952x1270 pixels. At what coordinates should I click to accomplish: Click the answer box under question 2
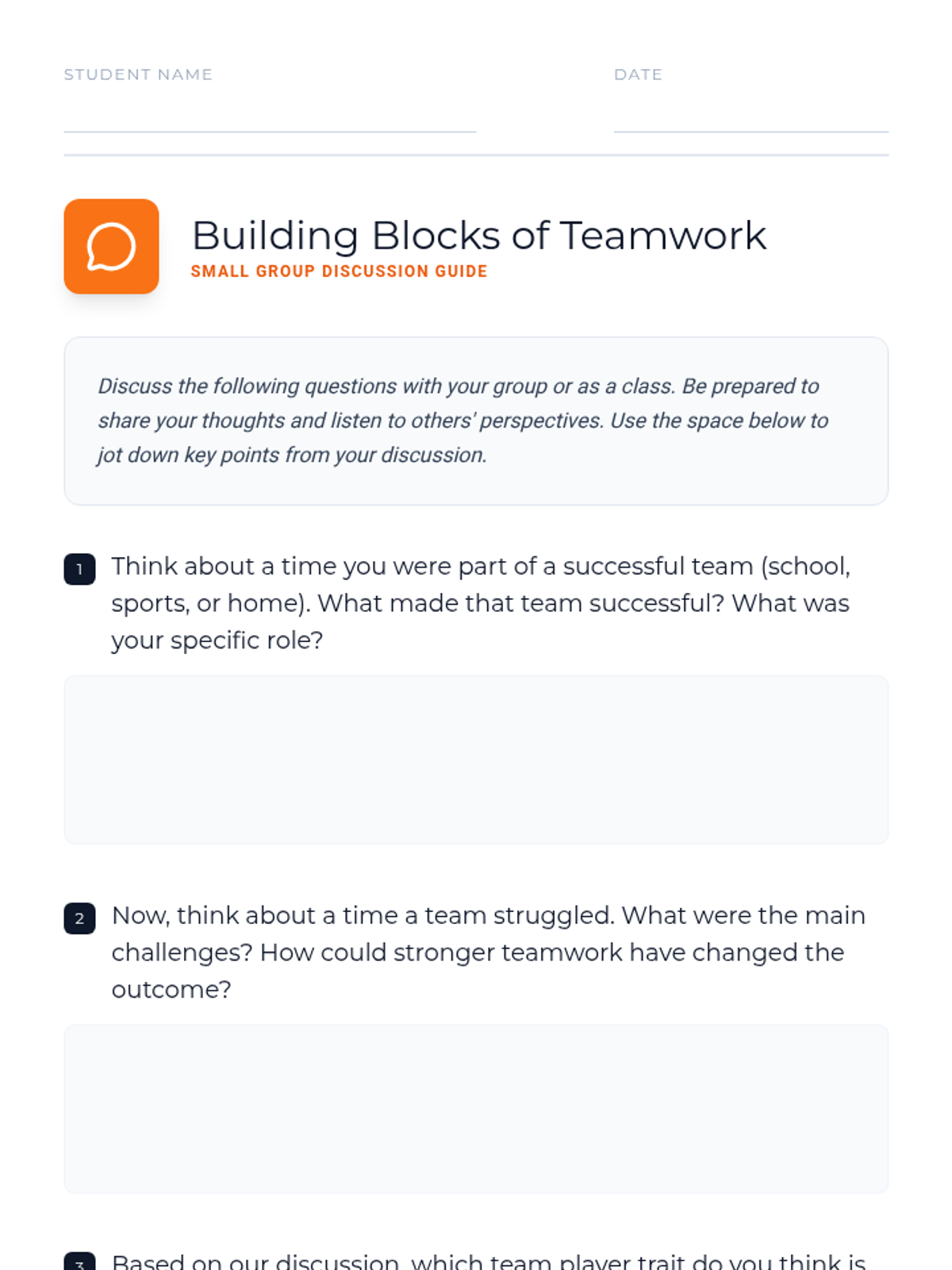(476, 1109)
